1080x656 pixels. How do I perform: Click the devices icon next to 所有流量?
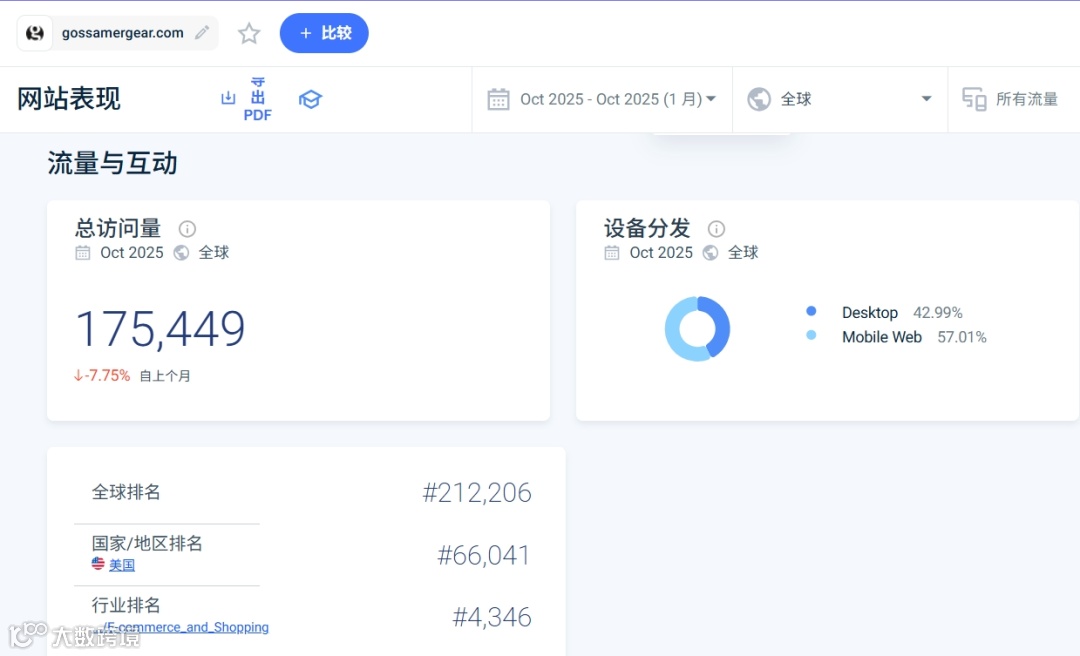[974, 99]
